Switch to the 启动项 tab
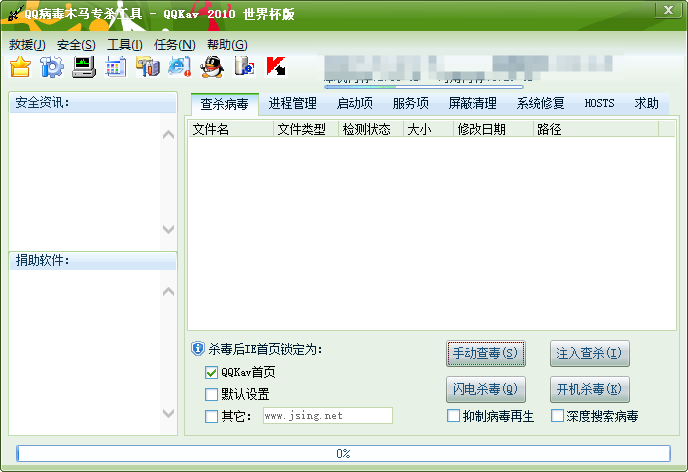This screenshot has width=688, height=472. pyautogui.click(x=355, y=104)
